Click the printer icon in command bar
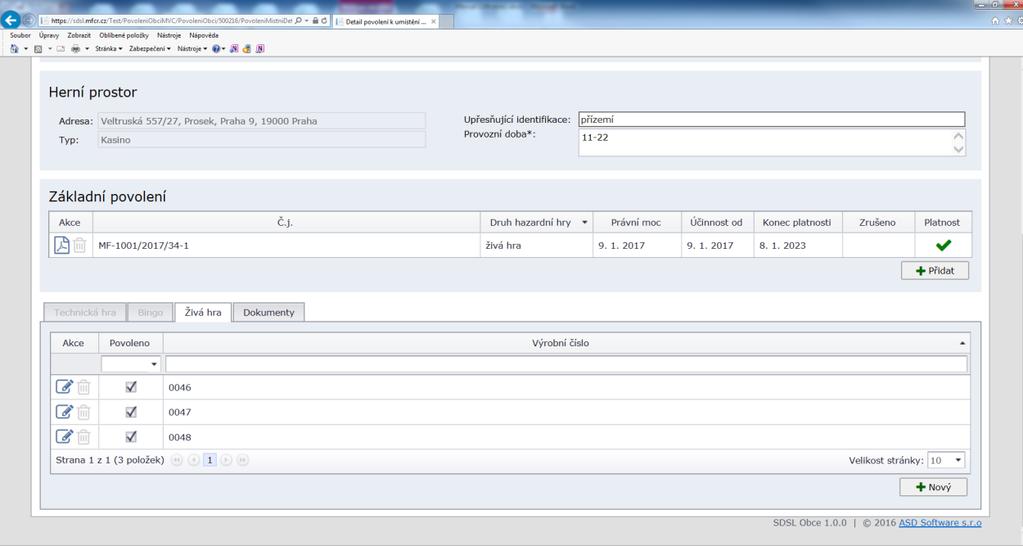The width and height of the screenshot is (1023, 546). click(76, 49)
